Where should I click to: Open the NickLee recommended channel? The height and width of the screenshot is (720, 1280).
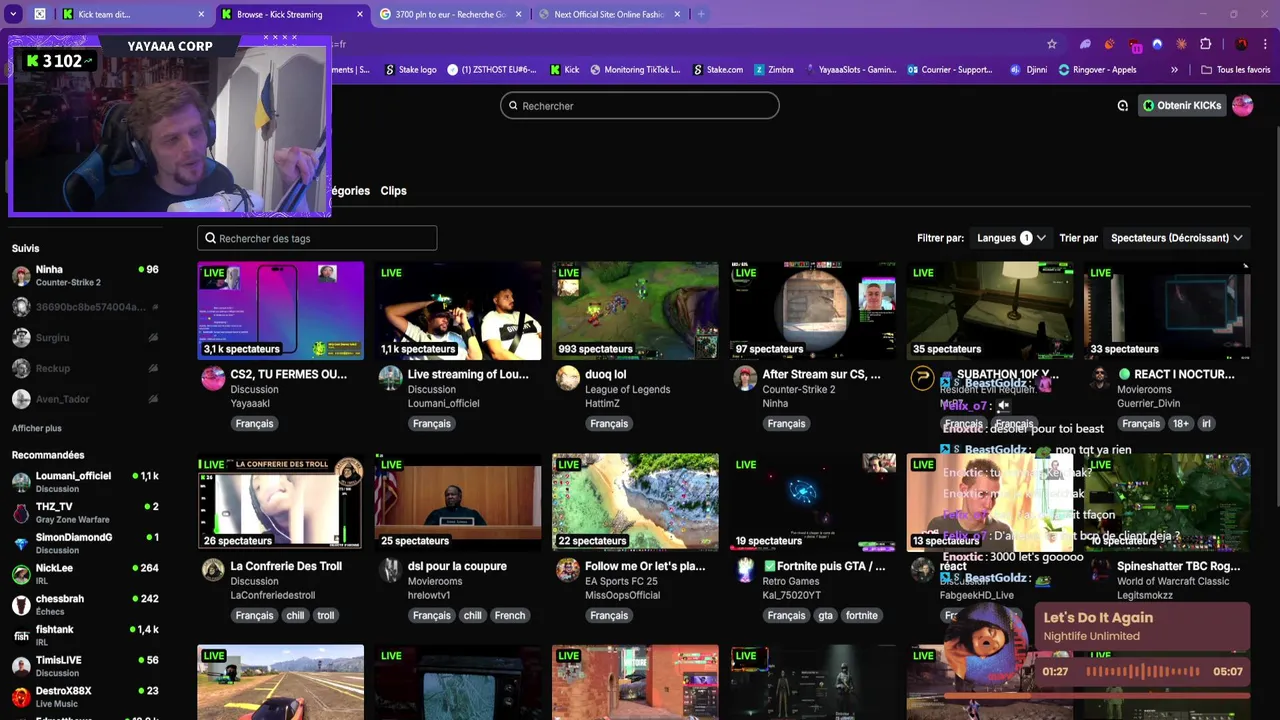(85, 574)
